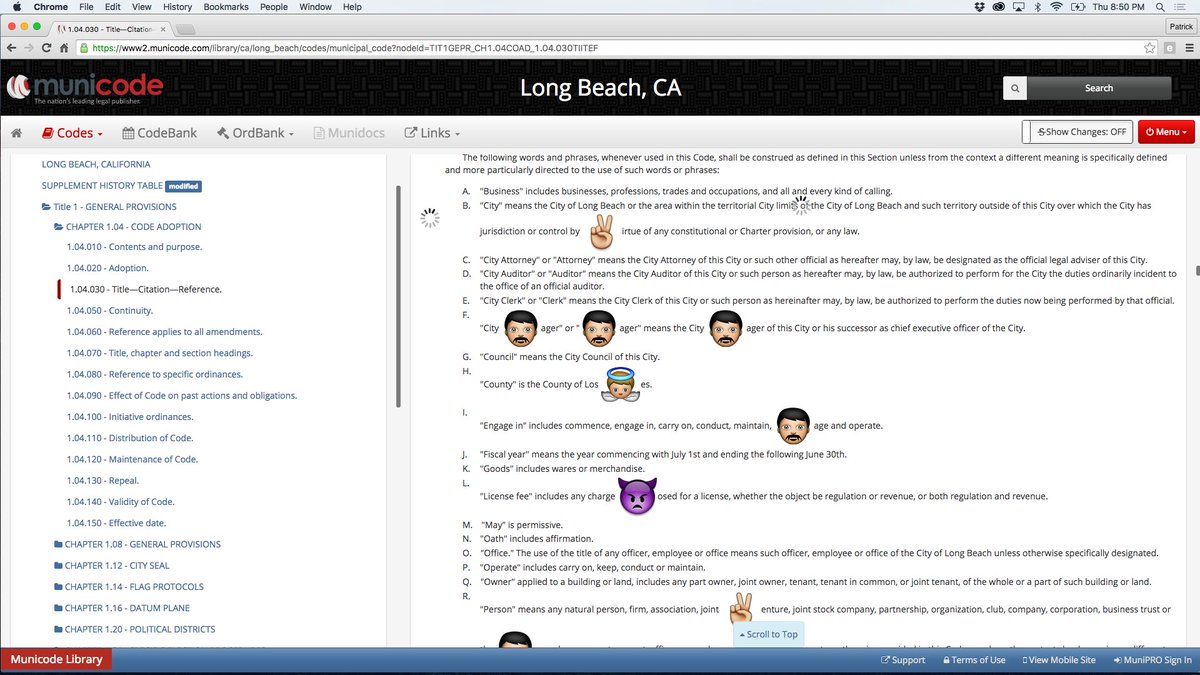Click the Scroll to Top button
Viewport: 1200px width, 675px height.
coord(768,634)
